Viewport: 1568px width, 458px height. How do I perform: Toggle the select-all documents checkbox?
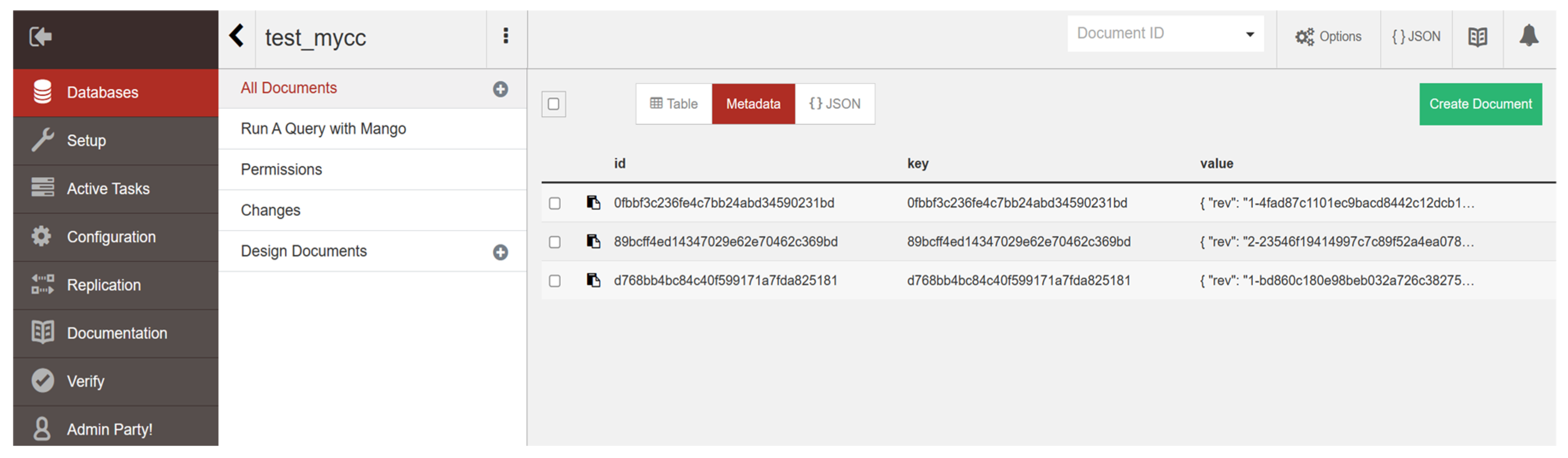[x=553, y=104]
